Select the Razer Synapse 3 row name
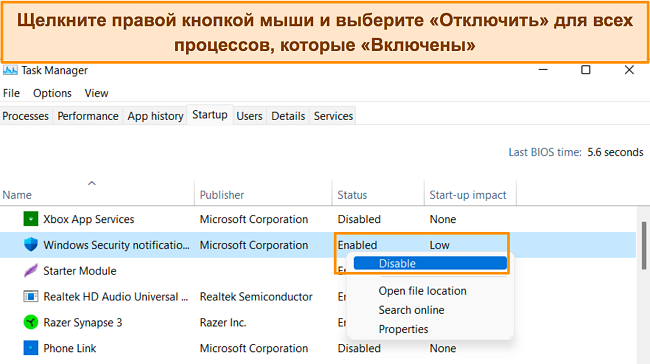This screenshot has height=364, width=650. coord(82,323)
